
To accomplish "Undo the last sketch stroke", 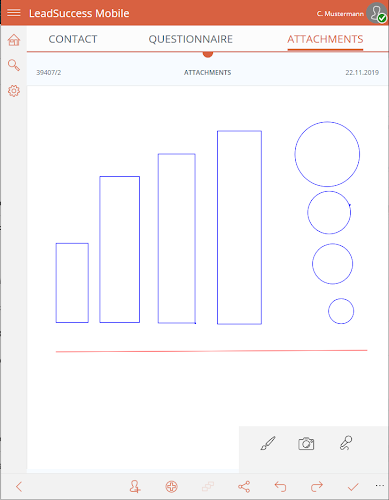I will point(280,487).
